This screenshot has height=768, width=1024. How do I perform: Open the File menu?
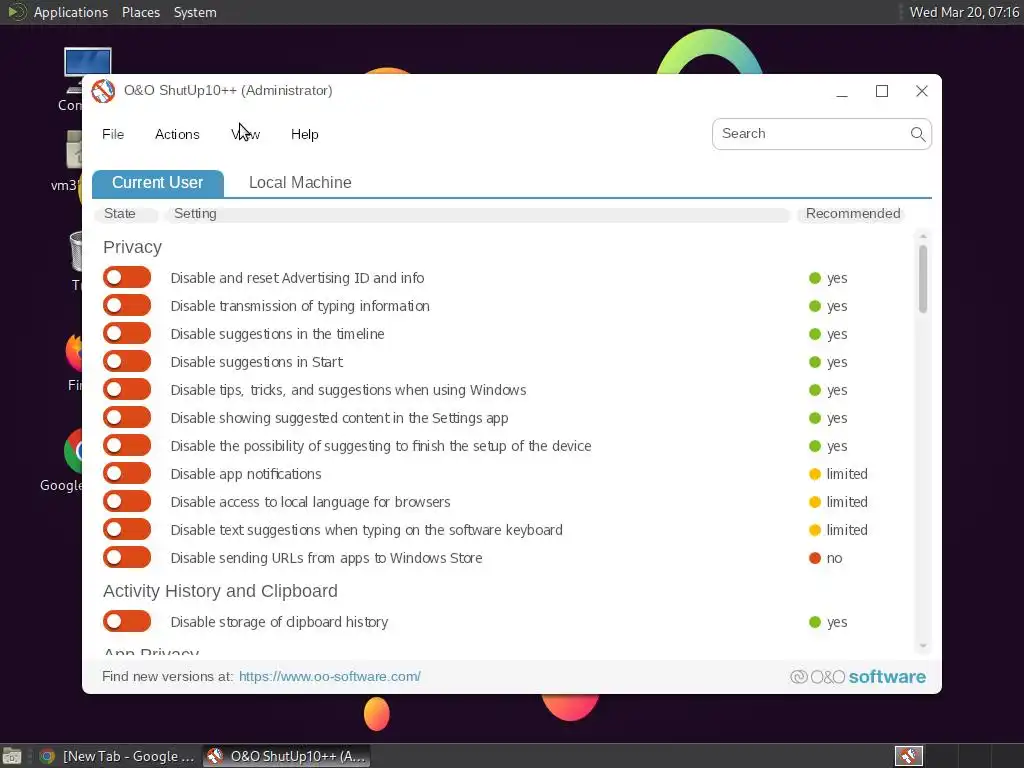113,135
